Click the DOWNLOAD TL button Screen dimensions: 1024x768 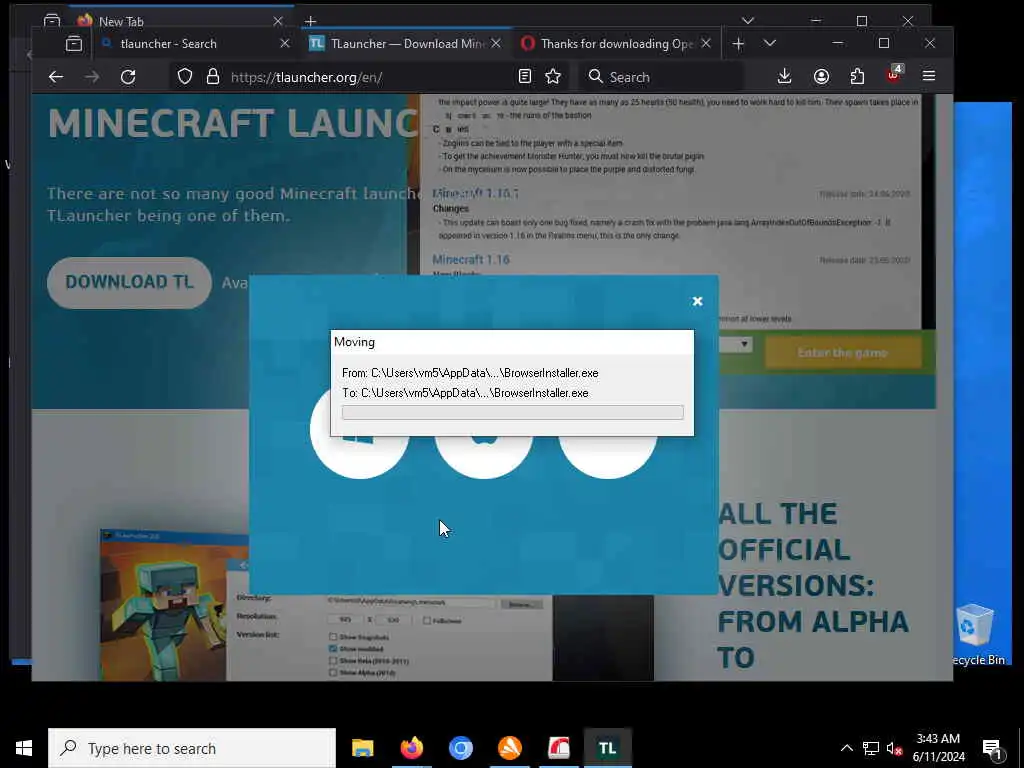tap(129, 282)
